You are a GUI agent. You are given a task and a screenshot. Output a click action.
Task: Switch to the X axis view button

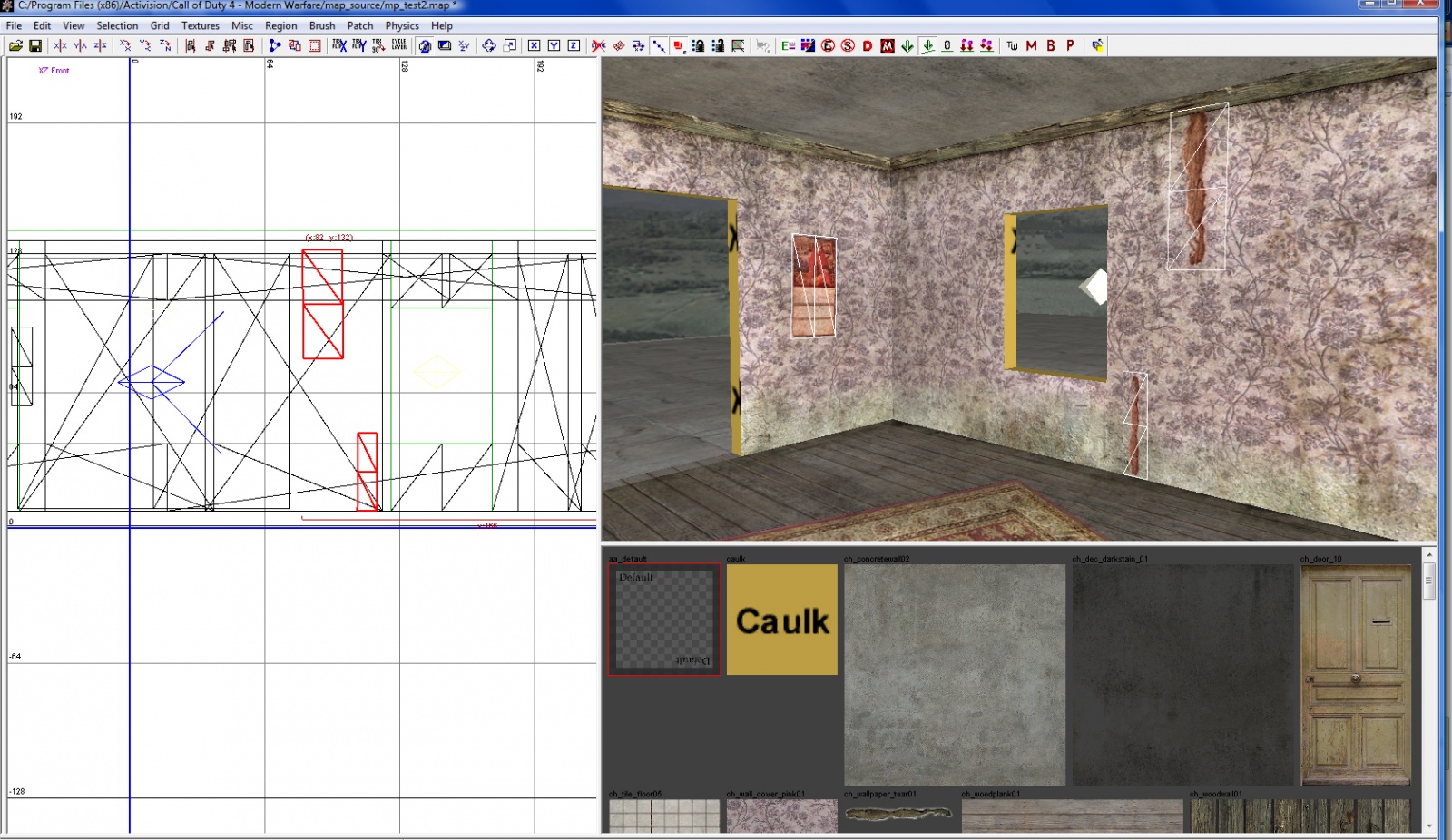534,45
